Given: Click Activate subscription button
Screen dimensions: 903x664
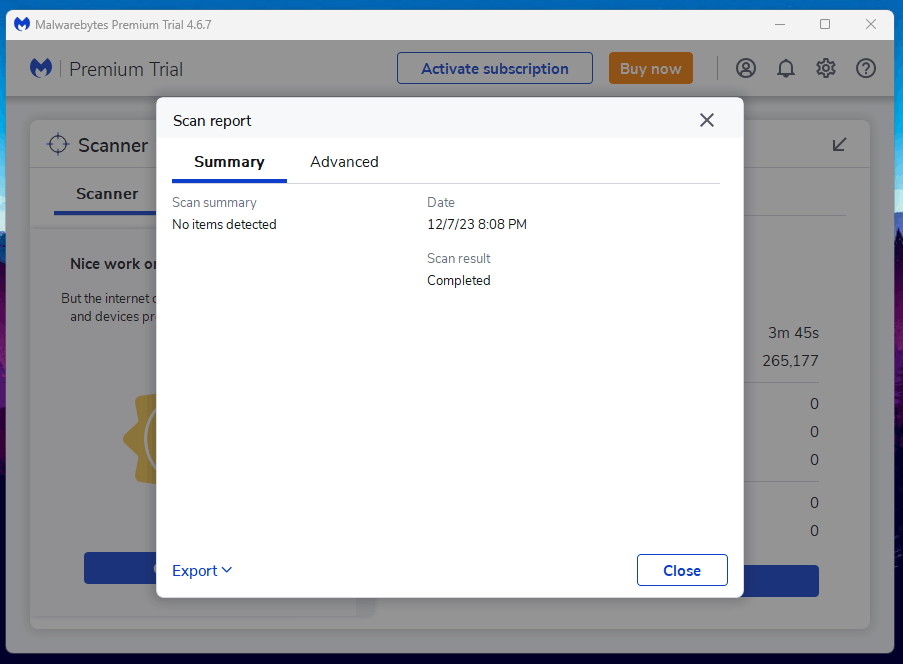Looking at the screenshot, I should click(x=495, y=68).
